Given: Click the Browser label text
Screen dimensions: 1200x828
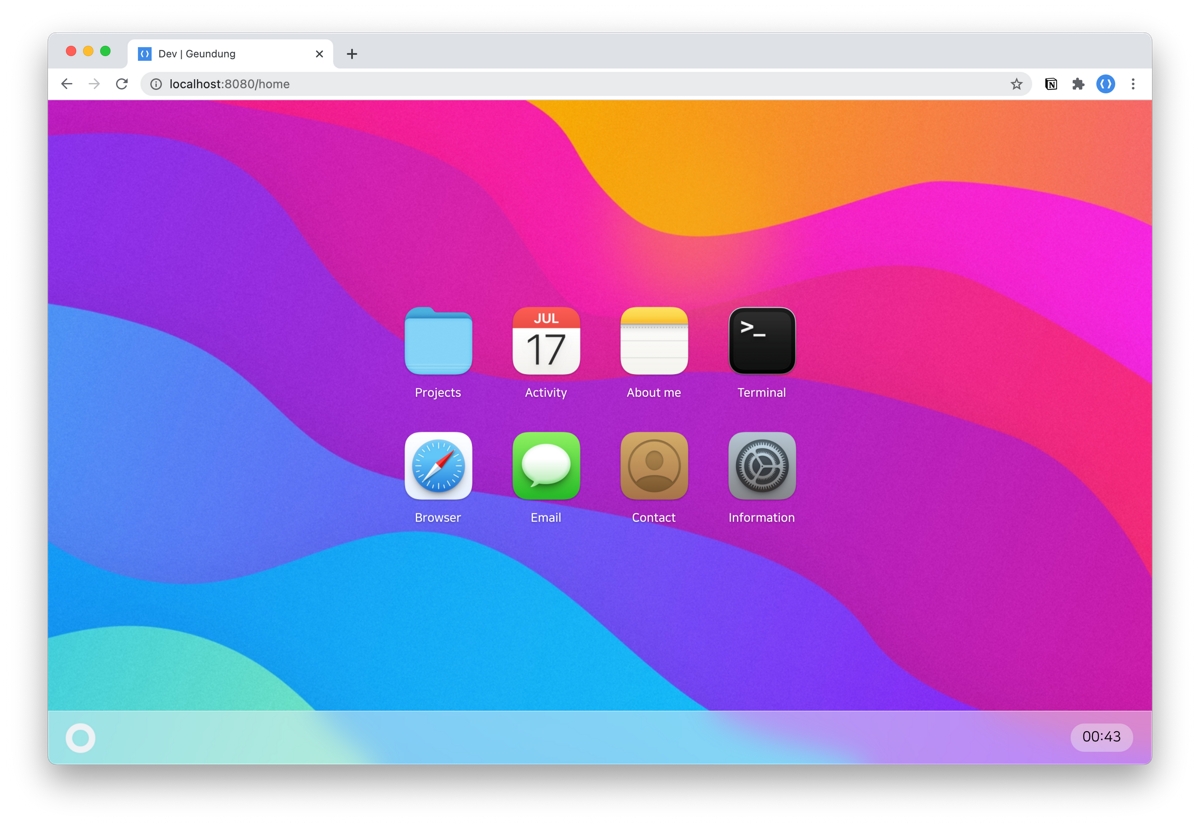Looking at the screenshot, I should 438,518.
